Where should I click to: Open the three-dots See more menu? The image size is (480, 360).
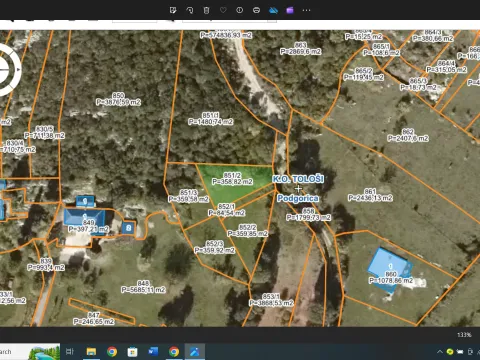306,10
